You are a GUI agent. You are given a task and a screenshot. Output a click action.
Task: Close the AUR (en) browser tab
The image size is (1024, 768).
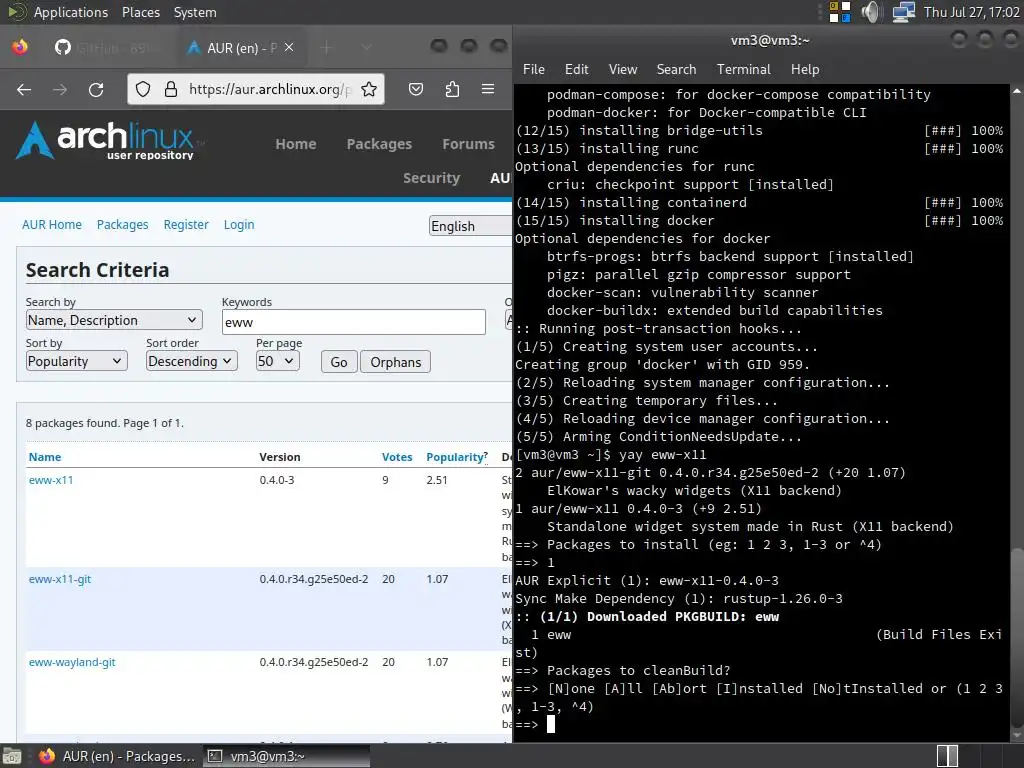pos(289,48)
